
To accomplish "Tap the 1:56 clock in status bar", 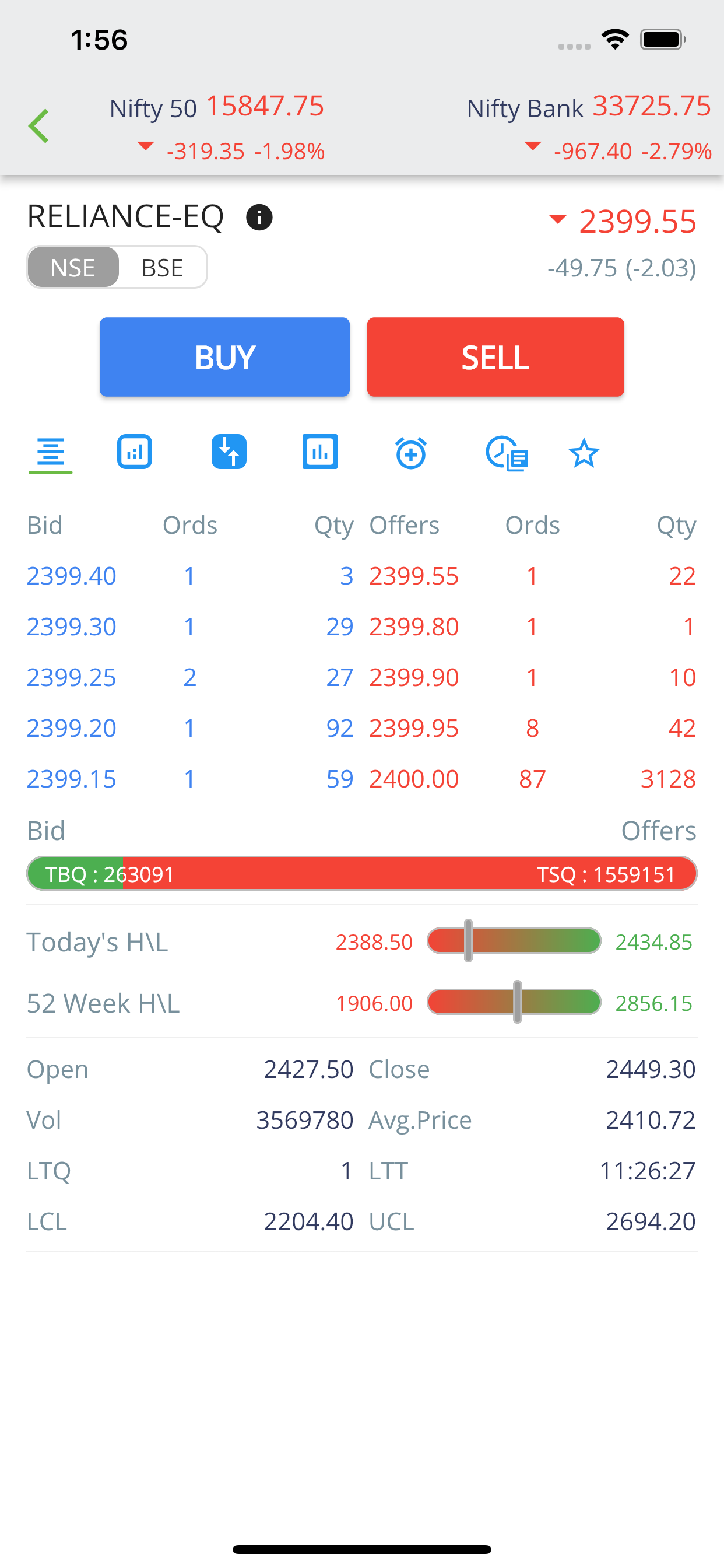I will (99, 40).
